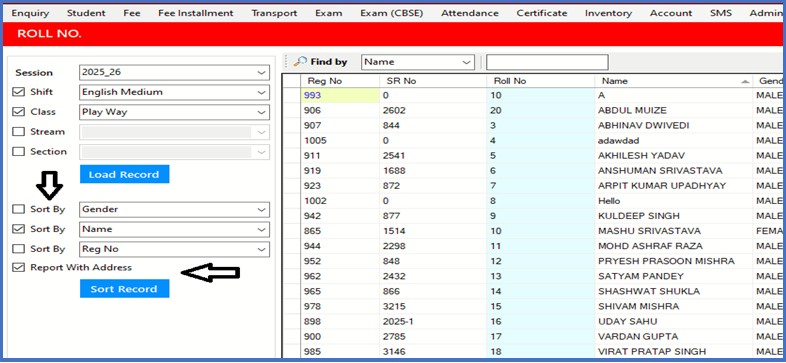
Task: Click the Find by magnifier icon
Action: click(x=300, y=62)
